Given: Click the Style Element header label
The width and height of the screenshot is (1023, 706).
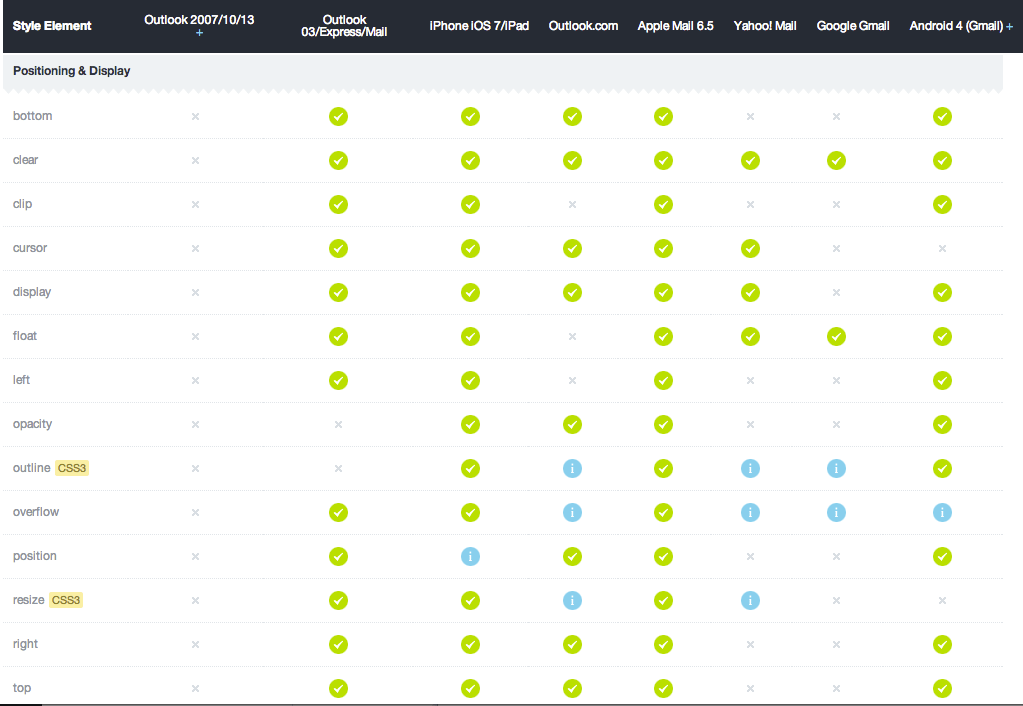Looking at the screenshot, I should click(x=52, y=26).
